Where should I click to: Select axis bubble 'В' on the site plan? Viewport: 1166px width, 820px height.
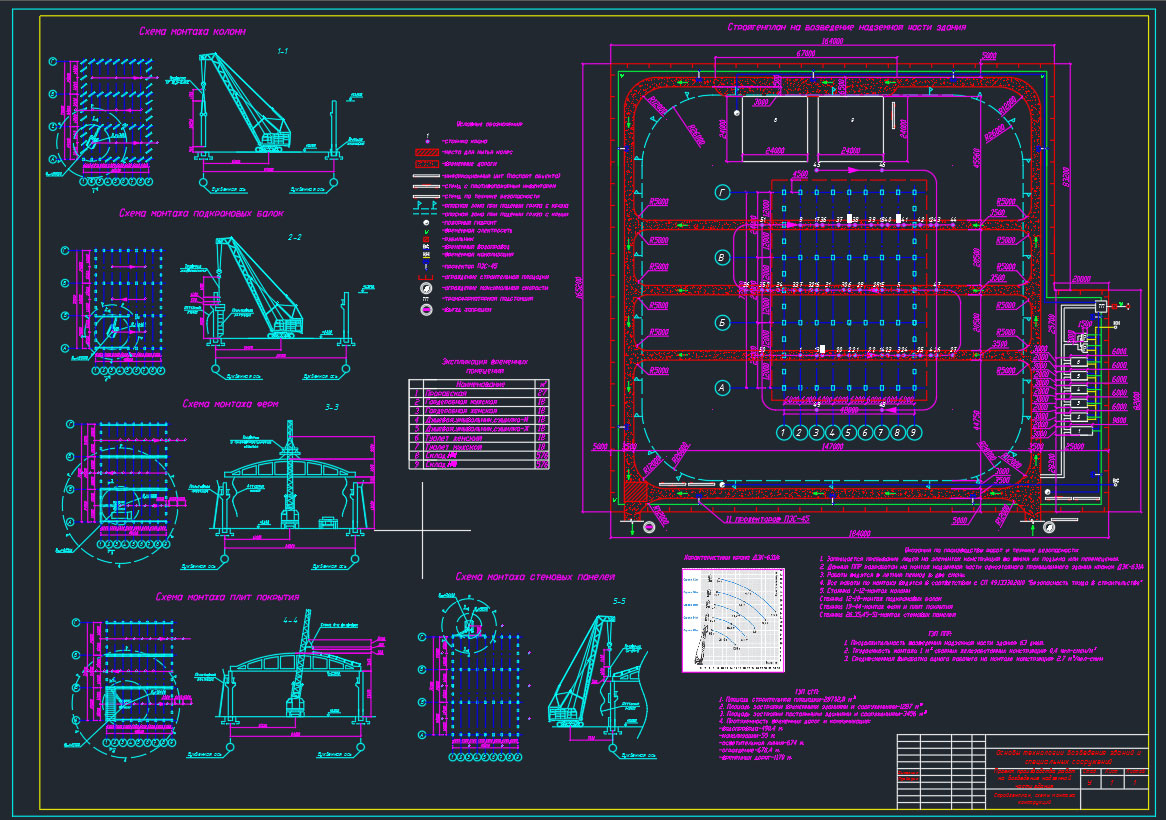(723, 257)
